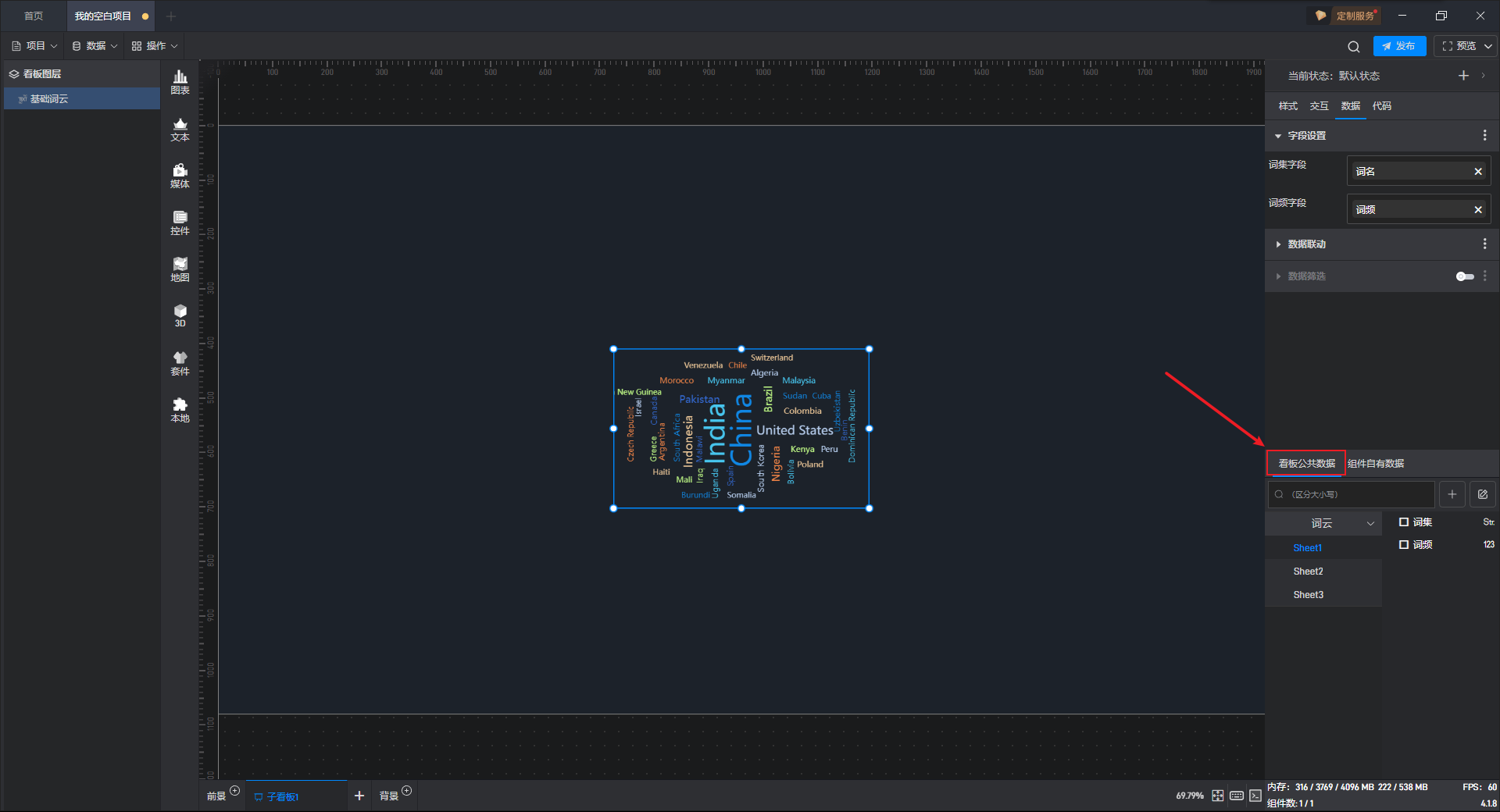Open the 控件 controls components panel
Viewport: 1500px width, 812px height.
(x=180, y=223)
